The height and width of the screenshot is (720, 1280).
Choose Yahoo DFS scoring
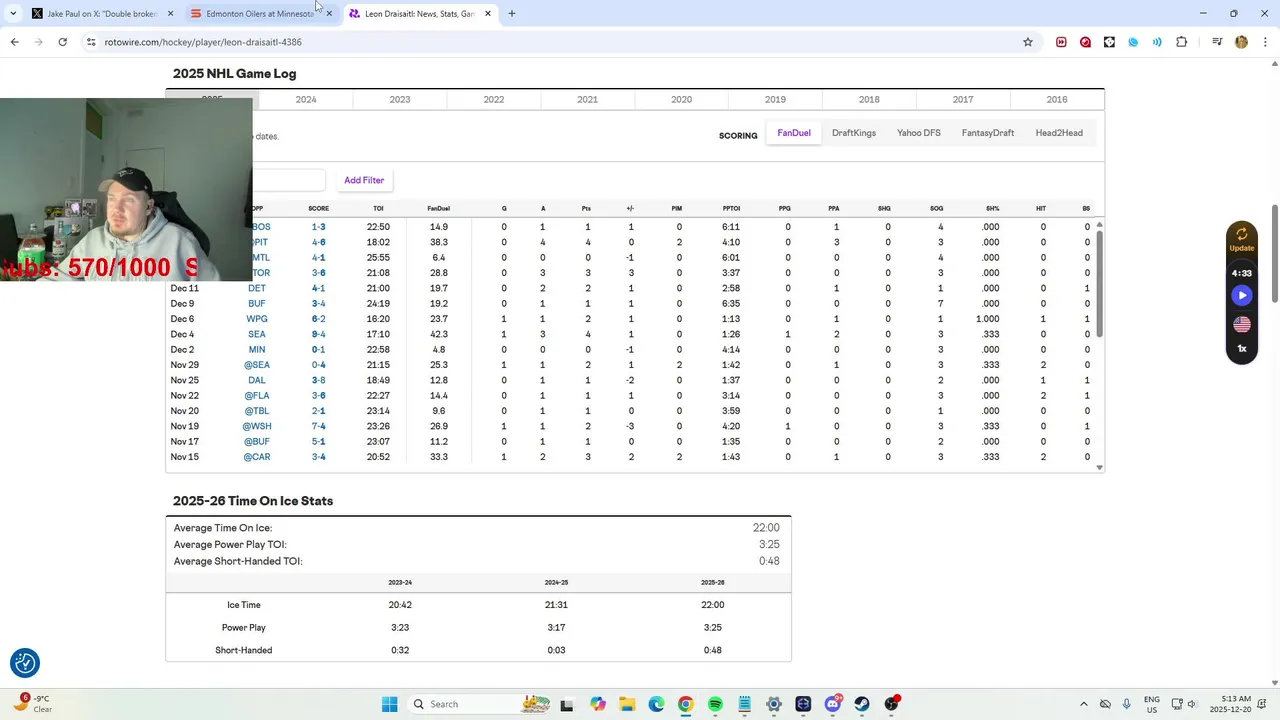pyautogui.click(x=919, y=133)
